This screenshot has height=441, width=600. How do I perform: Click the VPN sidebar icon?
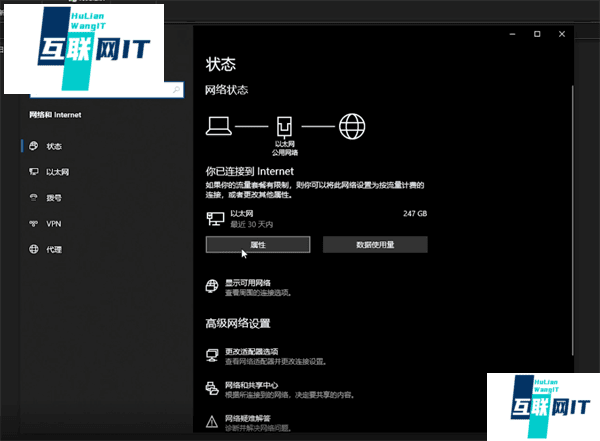(35, 223)
